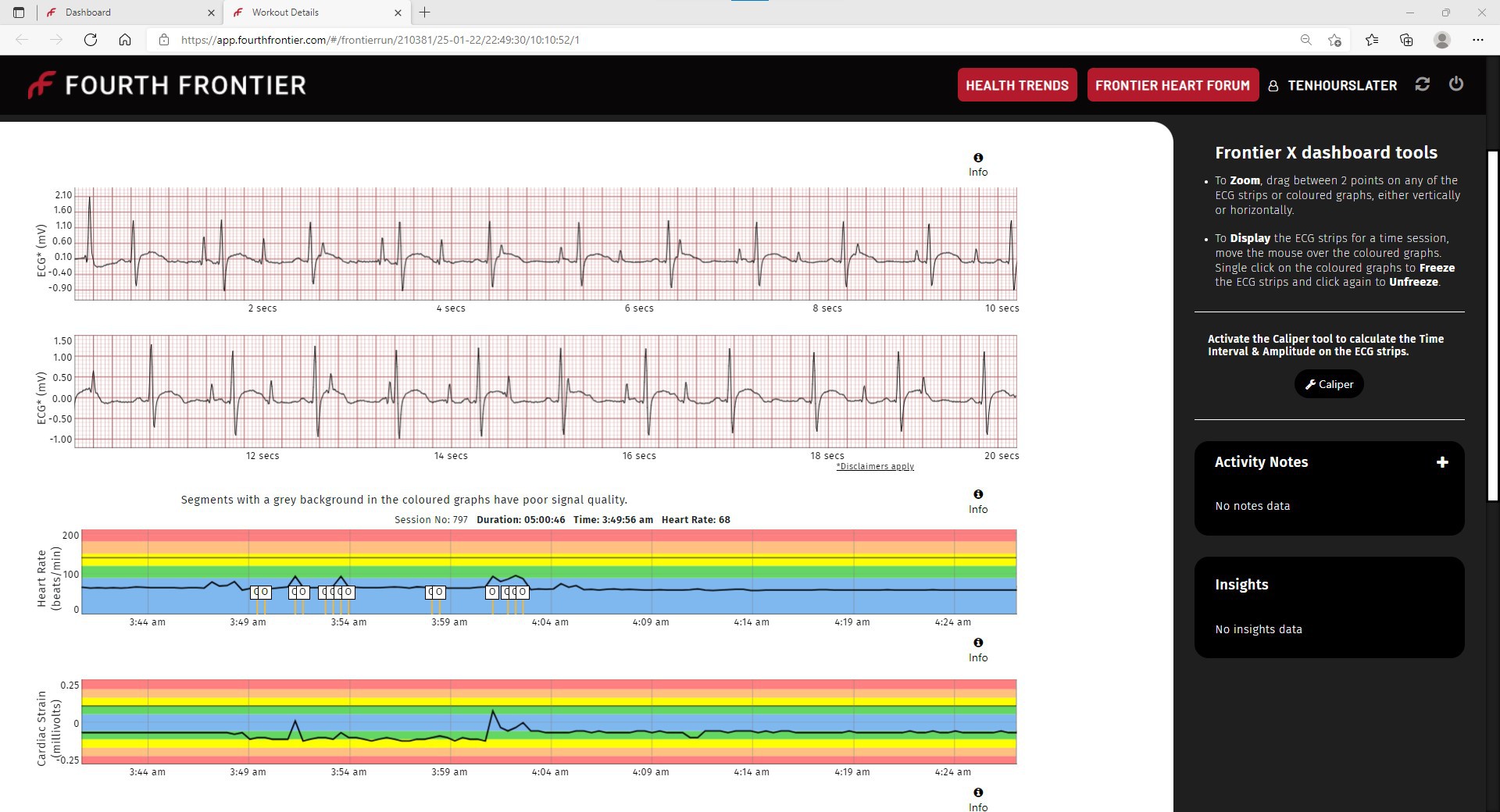Click the address bar URL
The width and height of the screenshot is (1500, 812).
(380, 40)
